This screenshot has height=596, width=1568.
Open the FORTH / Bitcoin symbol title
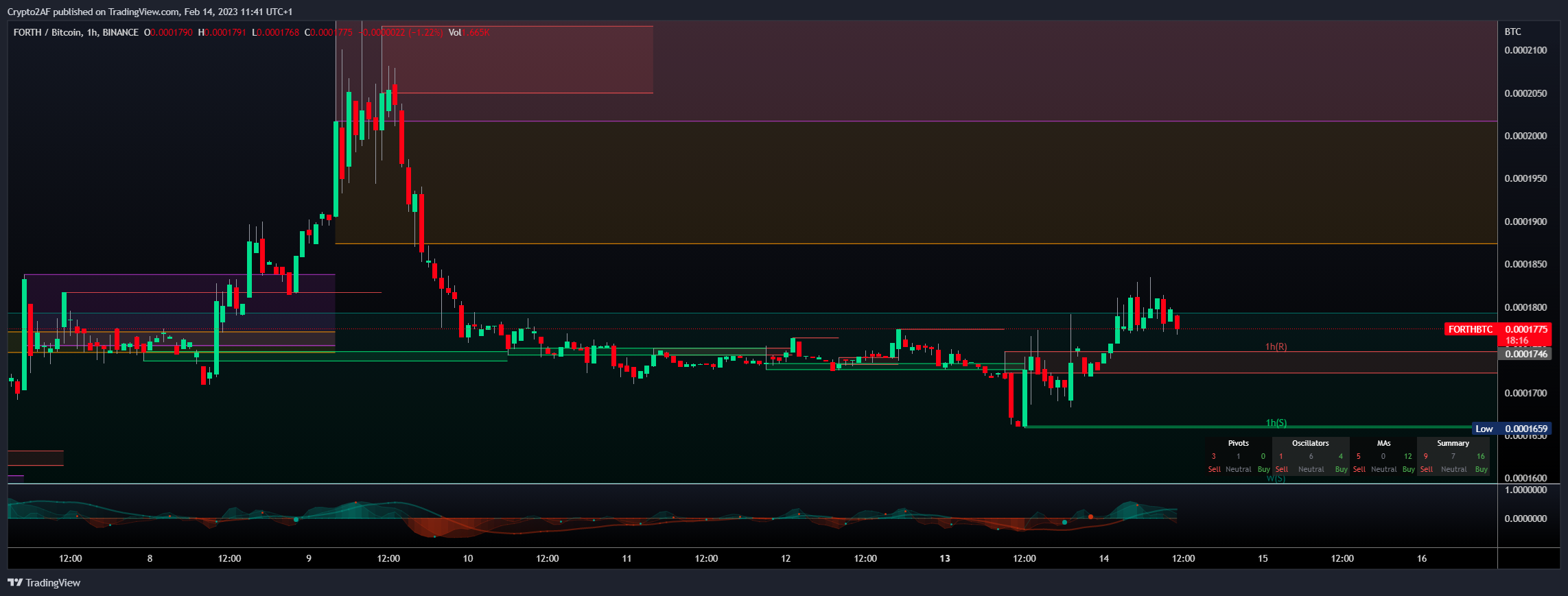coord(76,32)
